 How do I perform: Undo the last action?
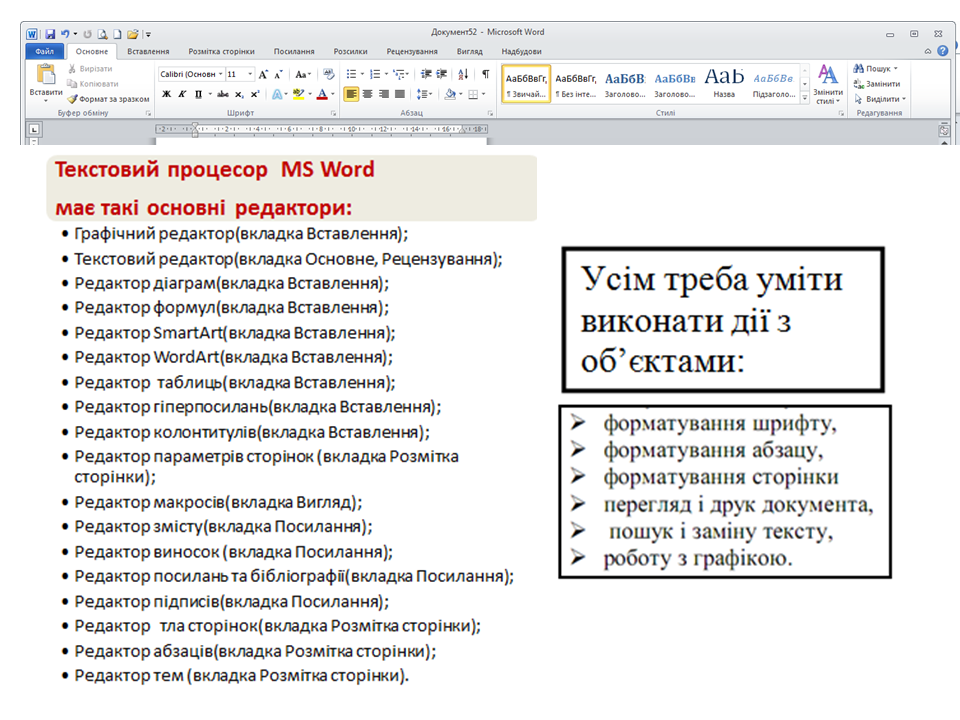coord(64,34)
